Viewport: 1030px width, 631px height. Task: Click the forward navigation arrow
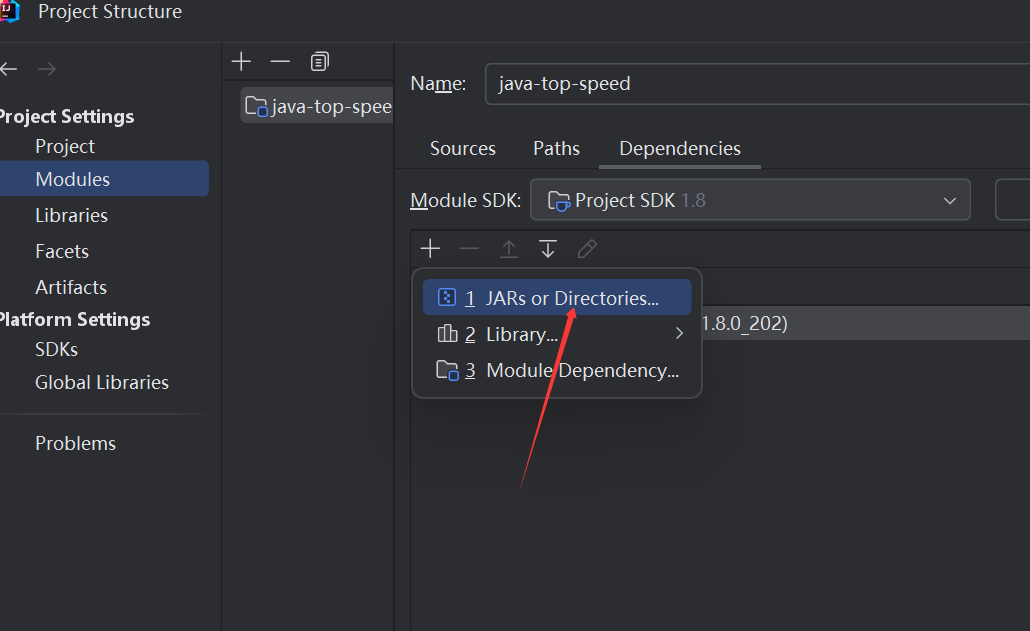46,69
